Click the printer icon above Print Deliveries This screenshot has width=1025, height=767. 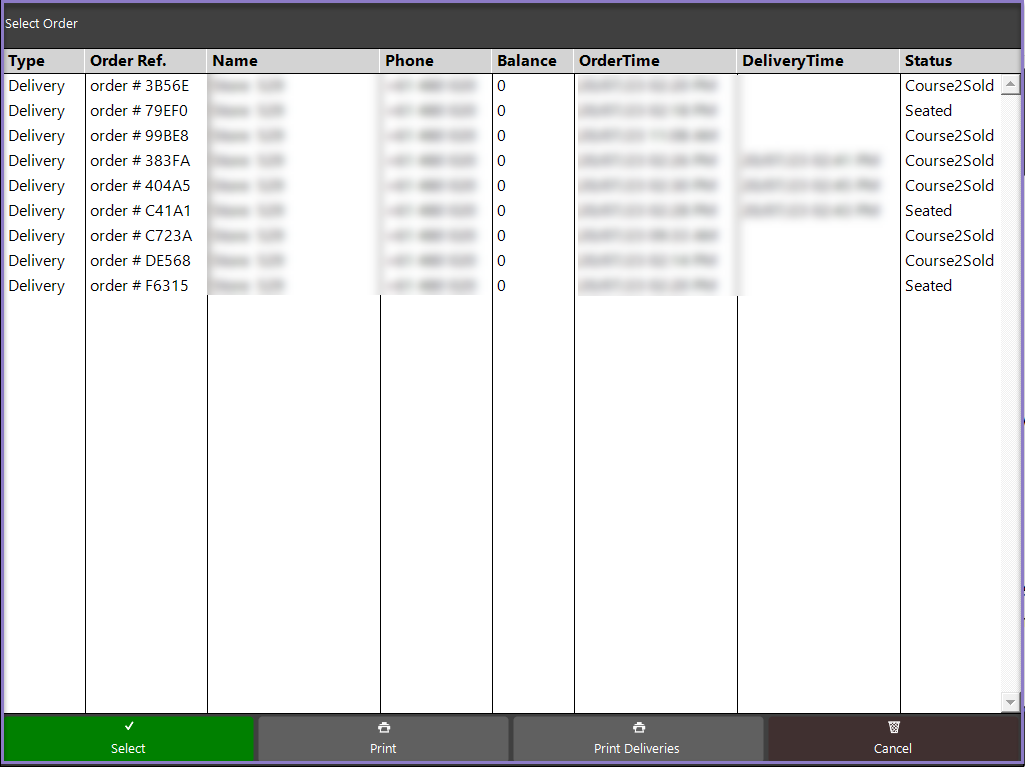click(638, 728)
